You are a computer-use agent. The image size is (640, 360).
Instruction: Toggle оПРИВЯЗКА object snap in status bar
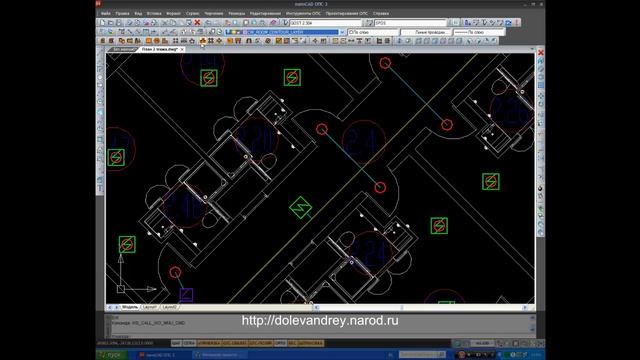pos(209,343)
